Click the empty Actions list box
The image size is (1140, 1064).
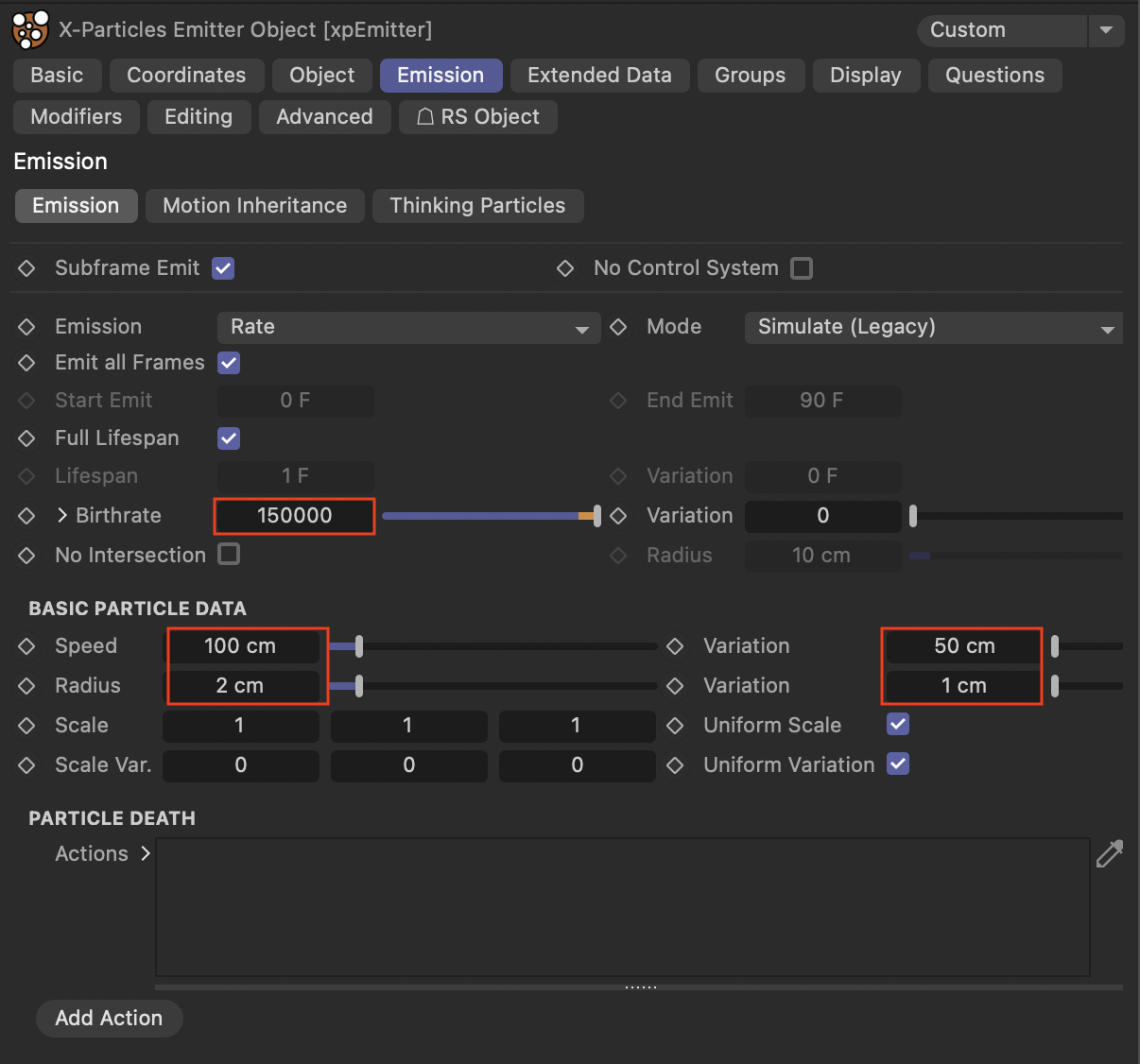(x=622, y=907)
